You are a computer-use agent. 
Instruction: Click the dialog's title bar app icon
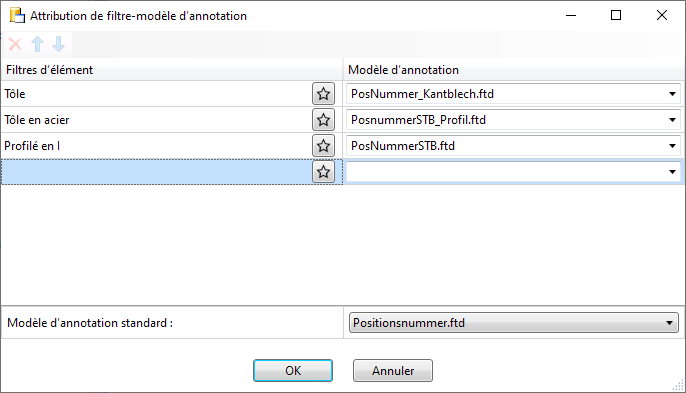click(18, 16)
